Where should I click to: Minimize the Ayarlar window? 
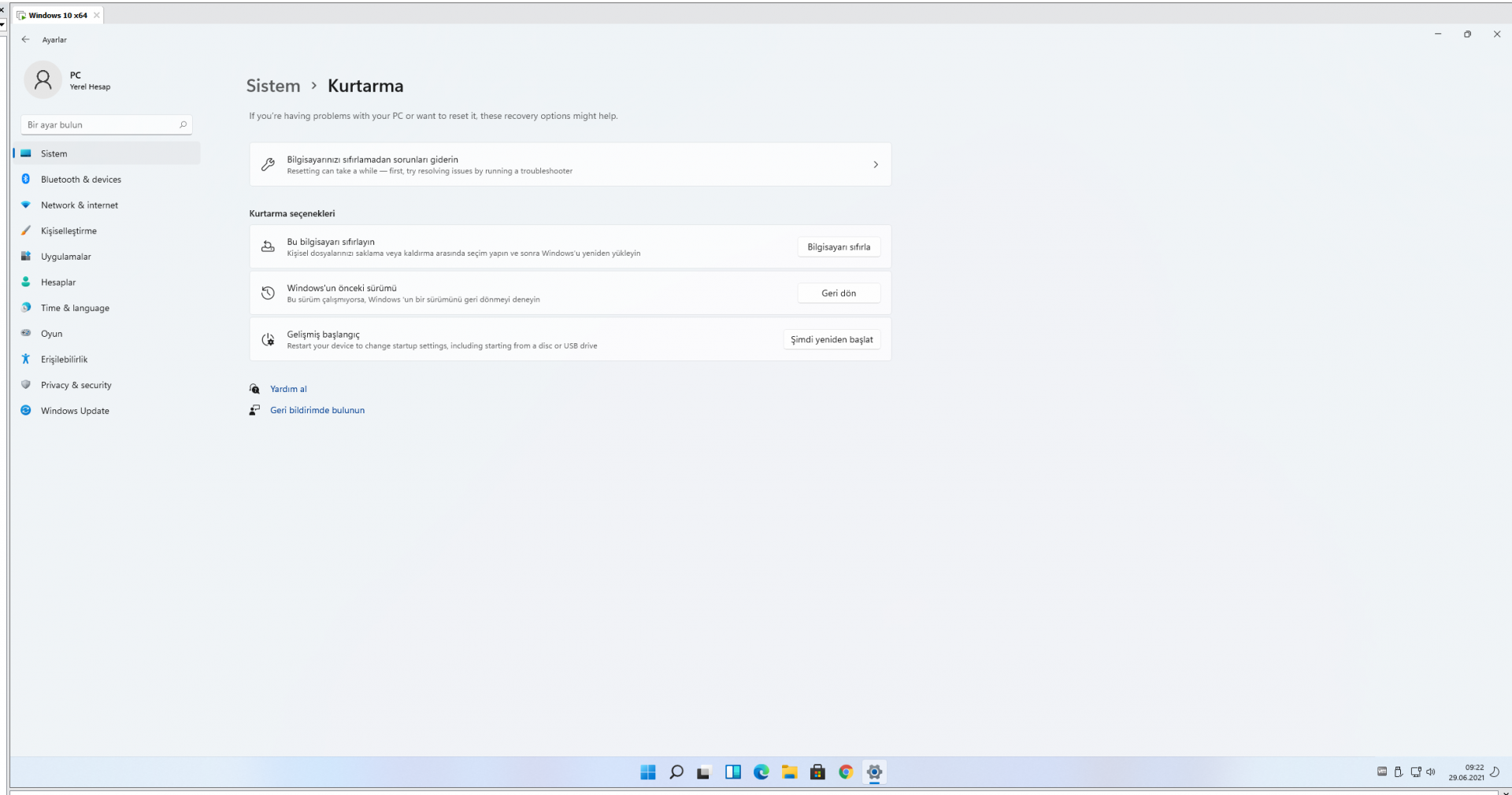1438,35
